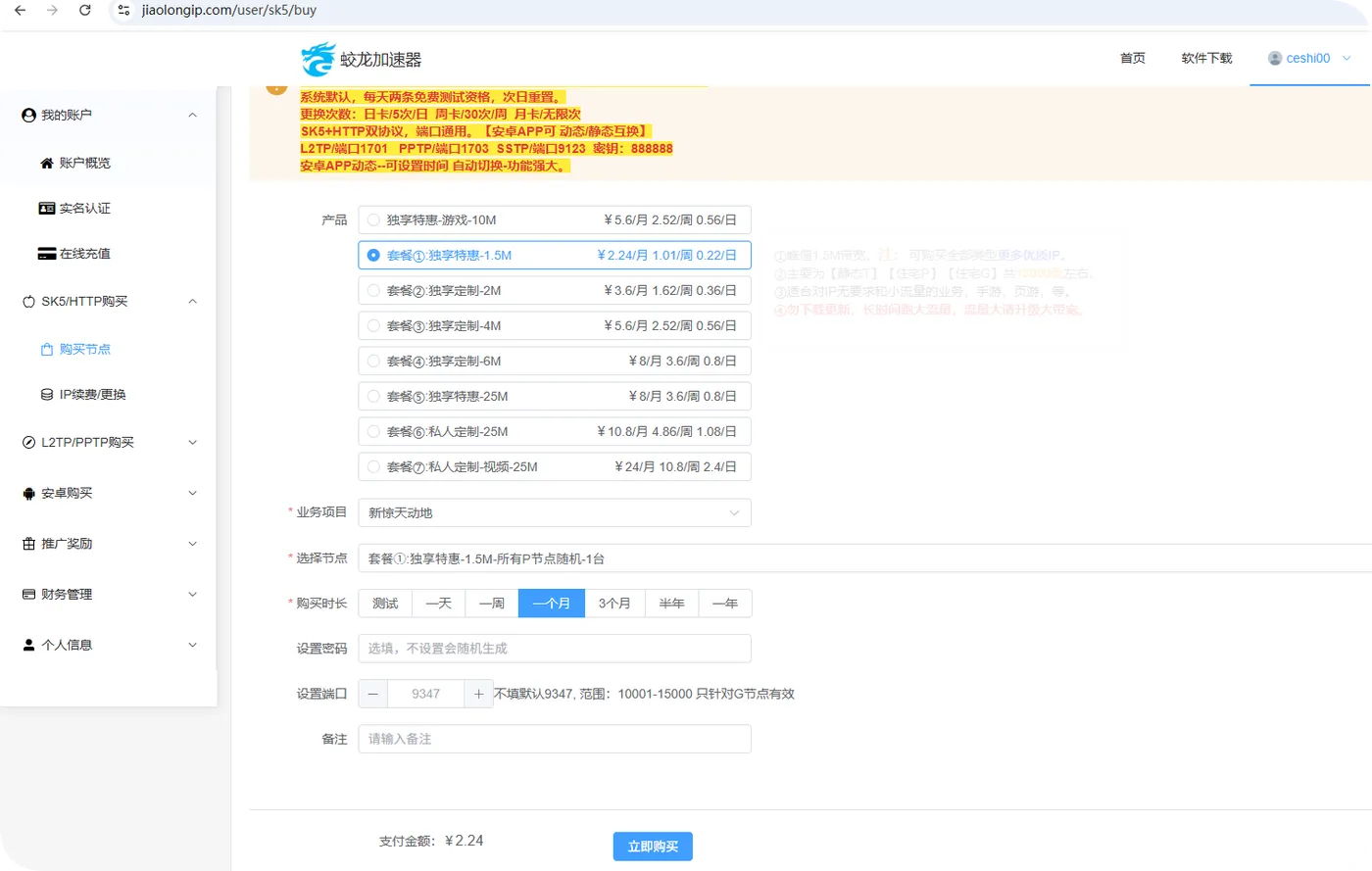Screen dimensions: 1372x871
Task: Focus the 备注 remark input field
Action: point(555,739)
